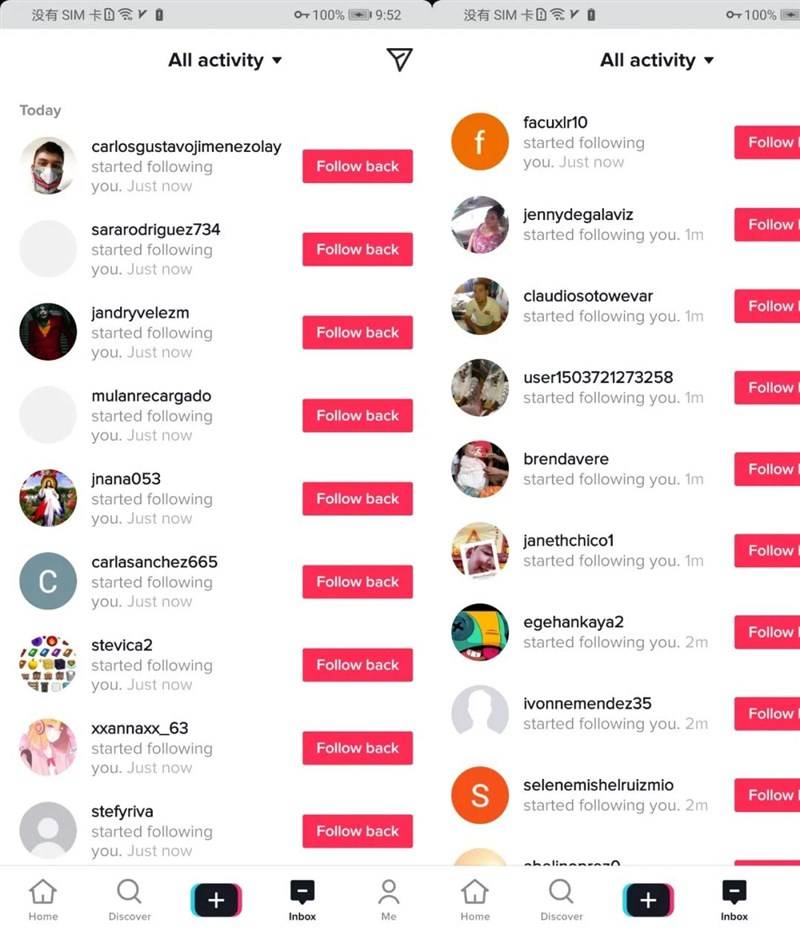Open username xxannaxx_63 profile
Viewport: 800px width, 935px height.
click(x=139, y=728)
